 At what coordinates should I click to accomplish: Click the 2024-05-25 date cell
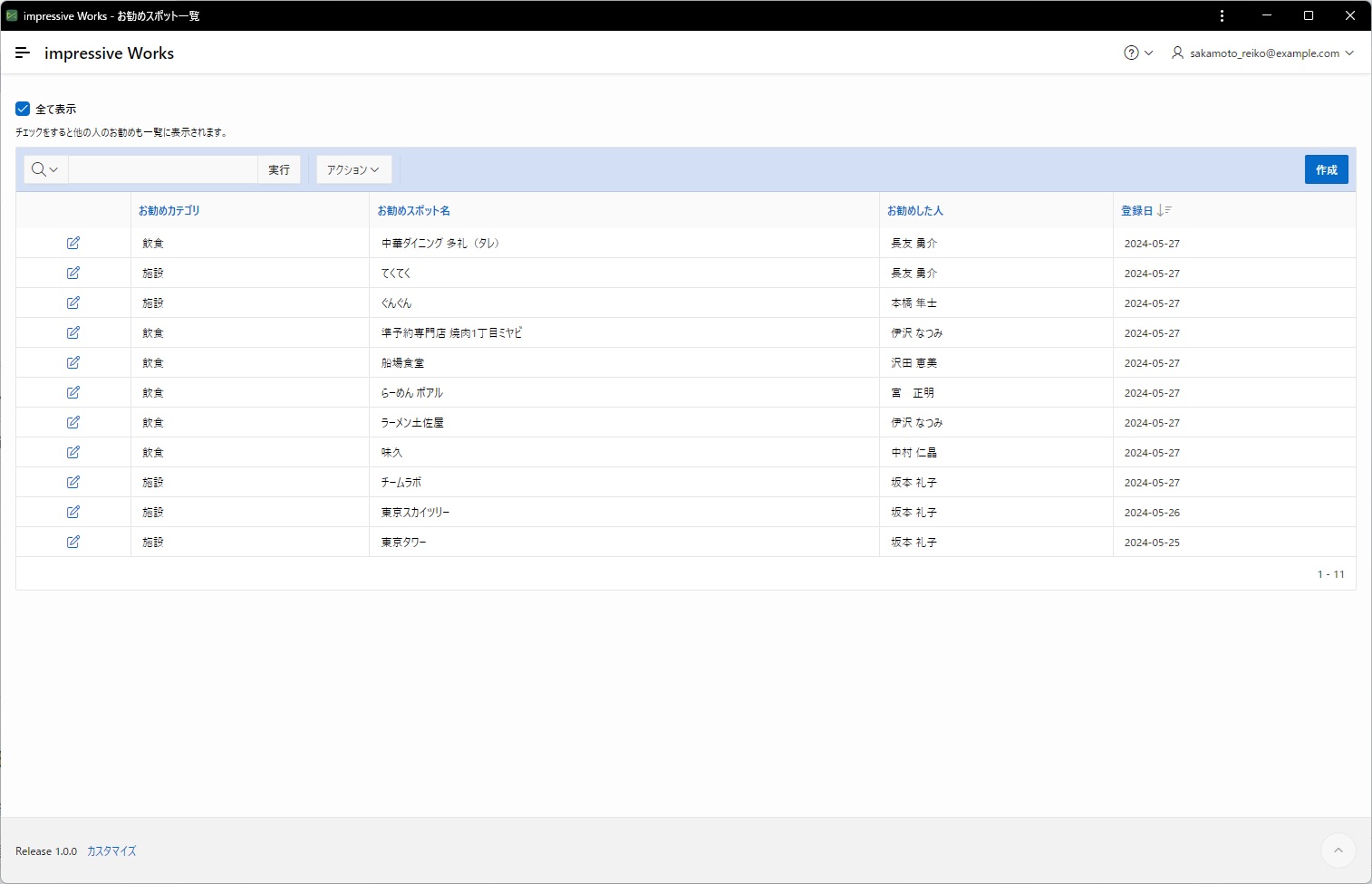click(1234, 542)
